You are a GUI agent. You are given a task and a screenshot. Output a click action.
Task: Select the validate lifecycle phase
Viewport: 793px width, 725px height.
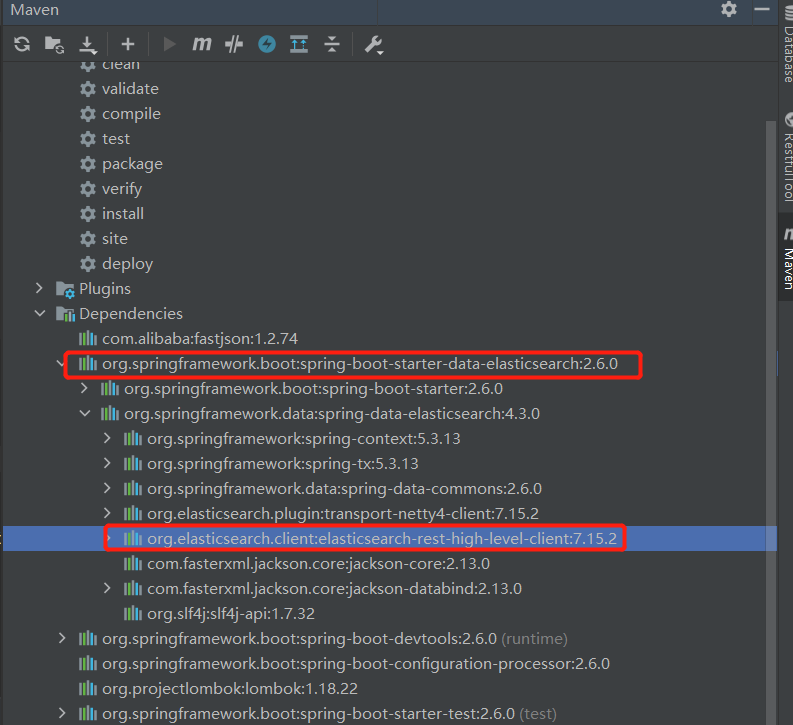pyautogui.click(x=130, y=89)
